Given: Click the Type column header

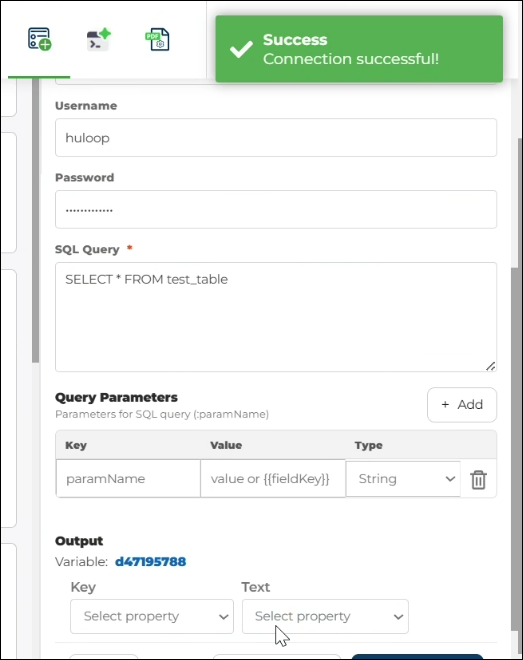Looking at the screenshot, I should pos(369,445).
